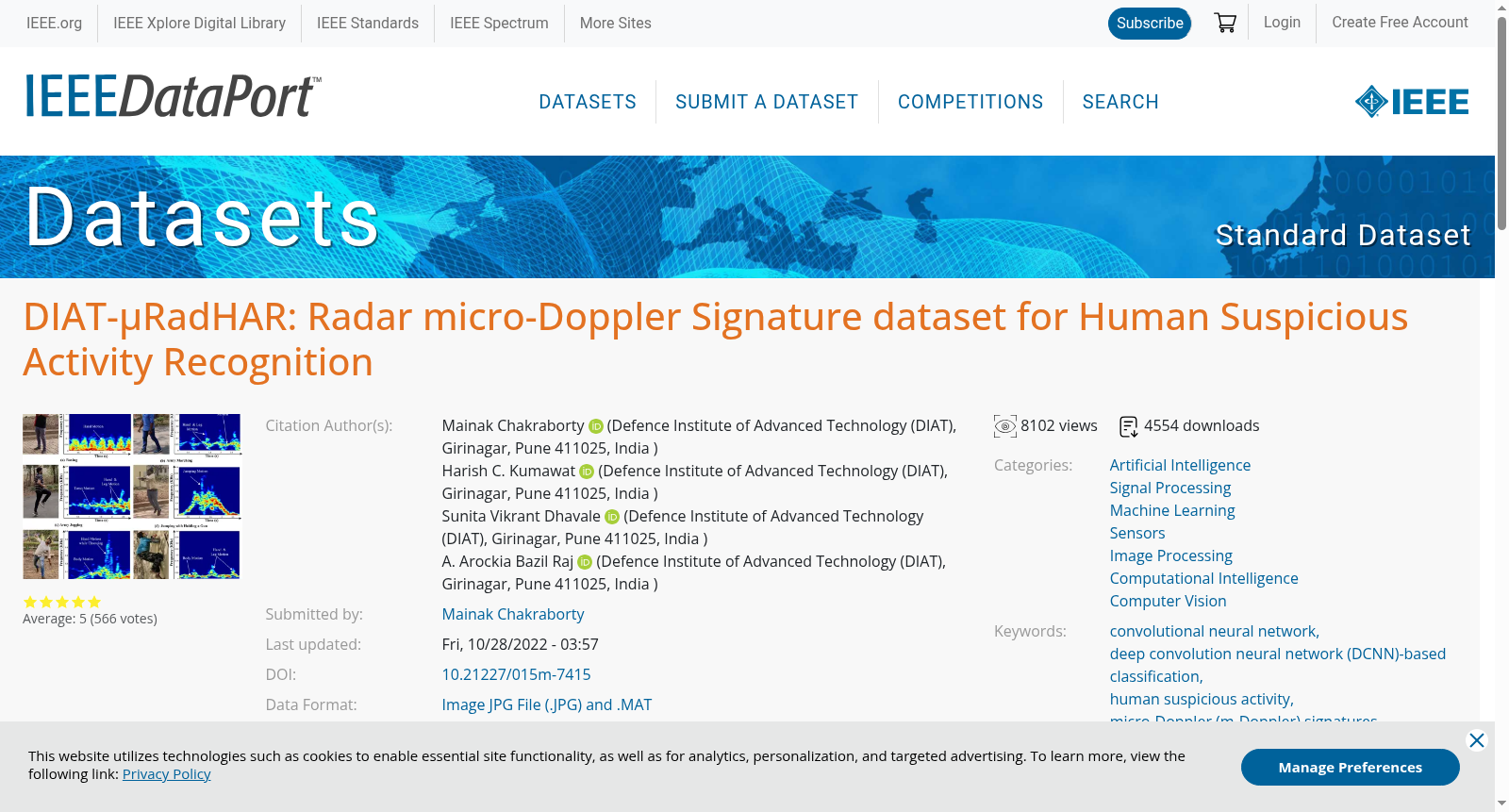
Task: Click the 'Fri, 10/28/2022 - 03:57' date
Action: [x=521, y=645]
